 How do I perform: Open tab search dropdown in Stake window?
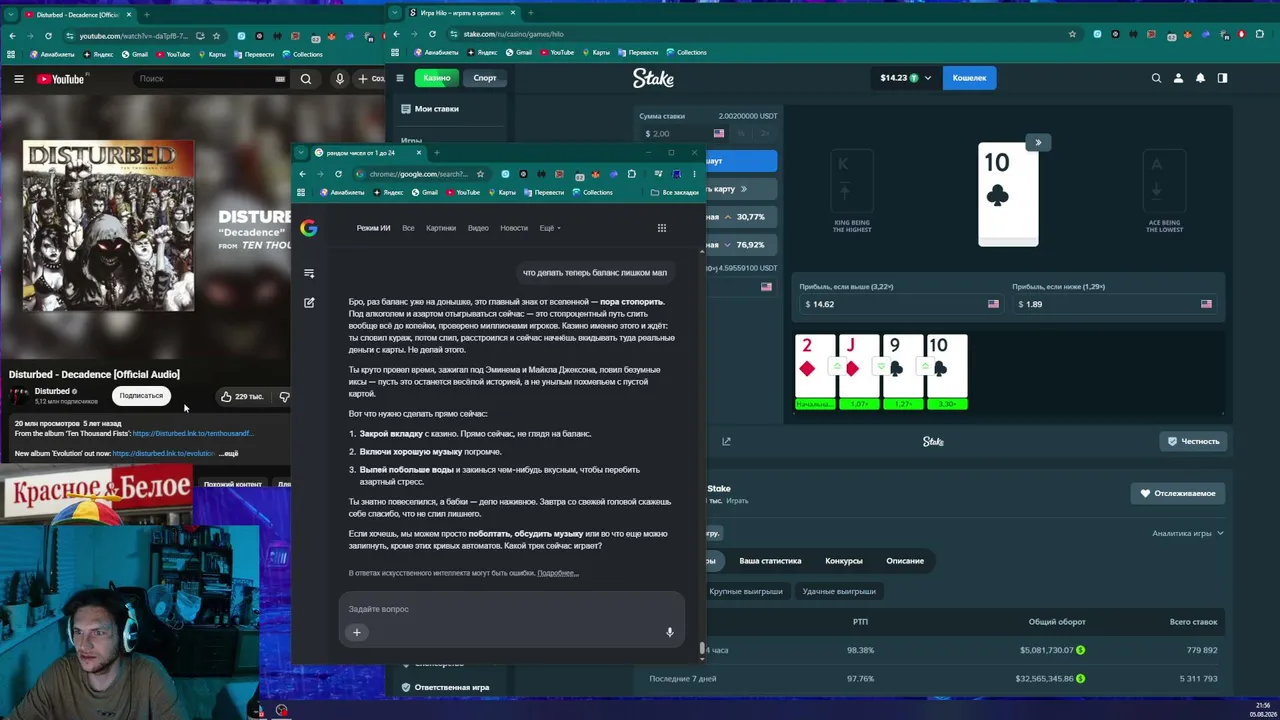tap(396, 13)
